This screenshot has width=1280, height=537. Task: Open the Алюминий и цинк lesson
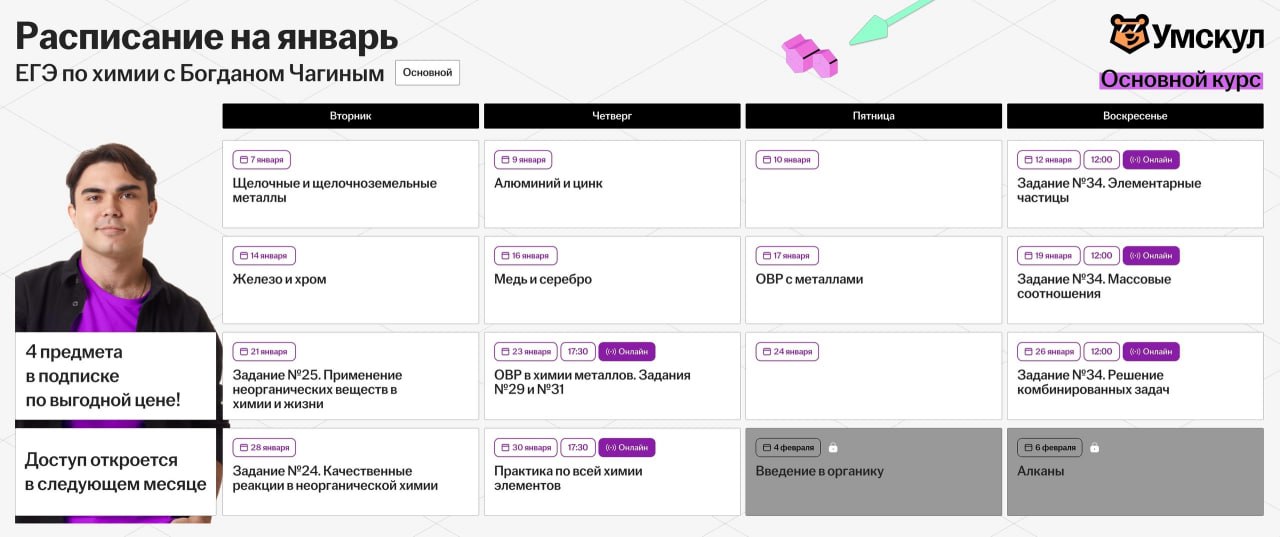(x=549, y=184)
